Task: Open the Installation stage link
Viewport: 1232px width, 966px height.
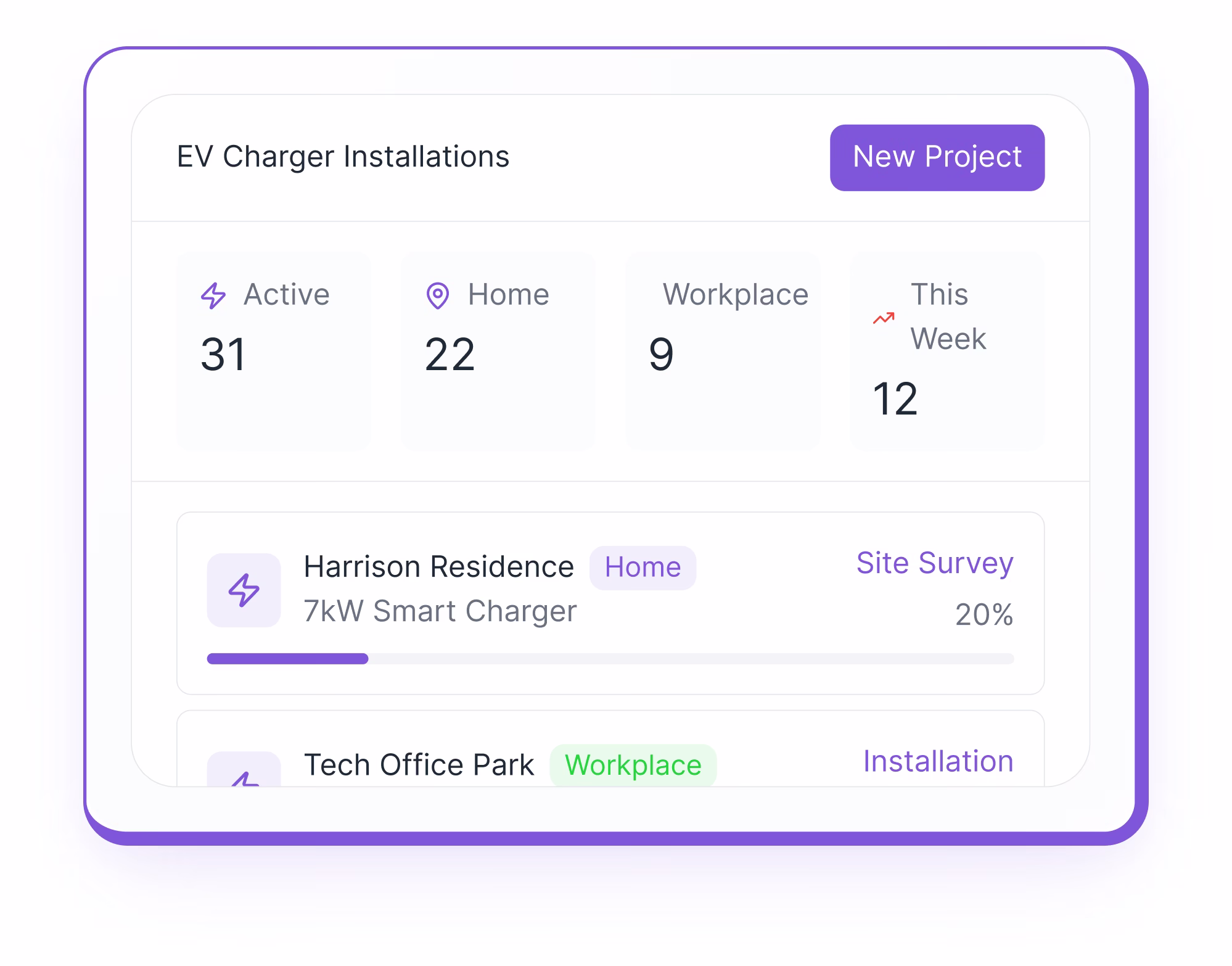Action: pyautogui.click(x=938, y=762)
